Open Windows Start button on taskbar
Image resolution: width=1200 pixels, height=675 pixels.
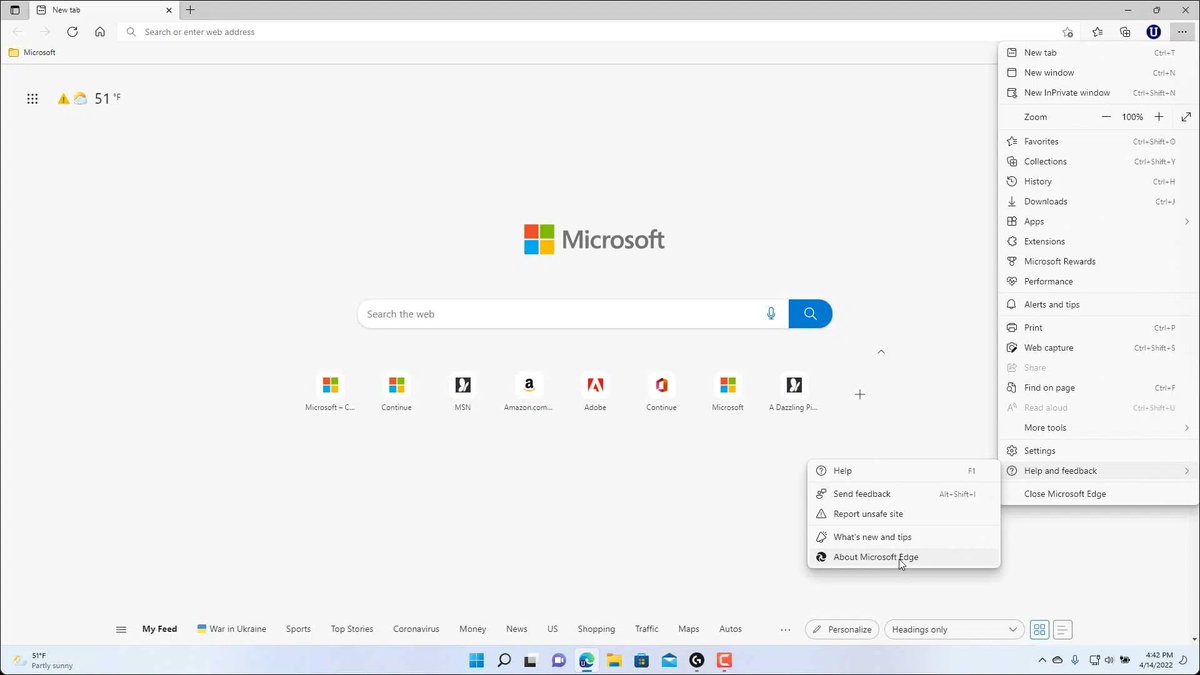pyautogui.click(x=477, y=661)
